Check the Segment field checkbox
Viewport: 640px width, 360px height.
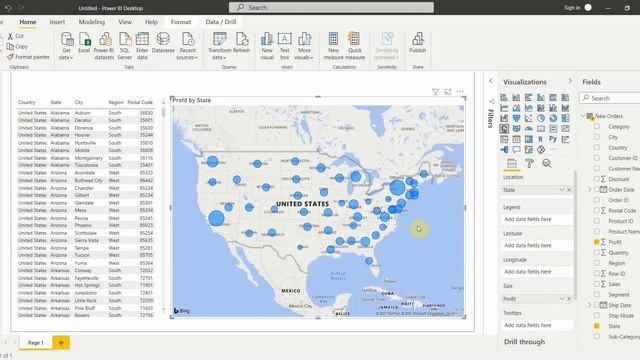pos(597,294)
